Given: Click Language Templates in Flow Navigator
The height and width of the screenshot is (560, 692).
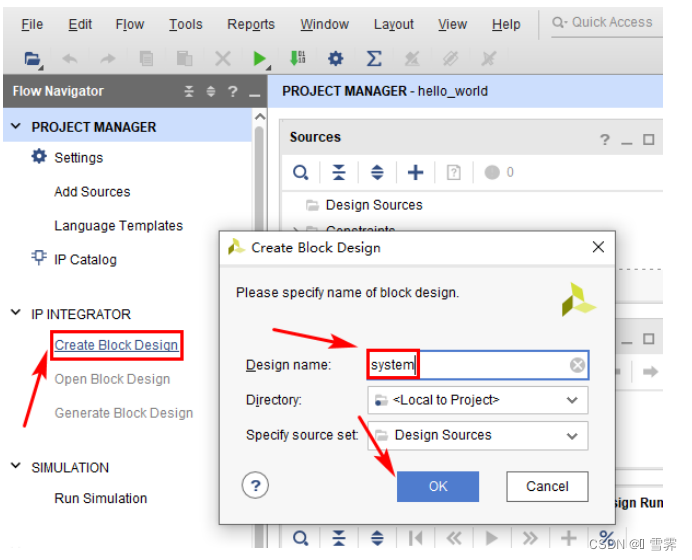Looking at the screenshot, I should pyautogui.click(x=118, y=226).
